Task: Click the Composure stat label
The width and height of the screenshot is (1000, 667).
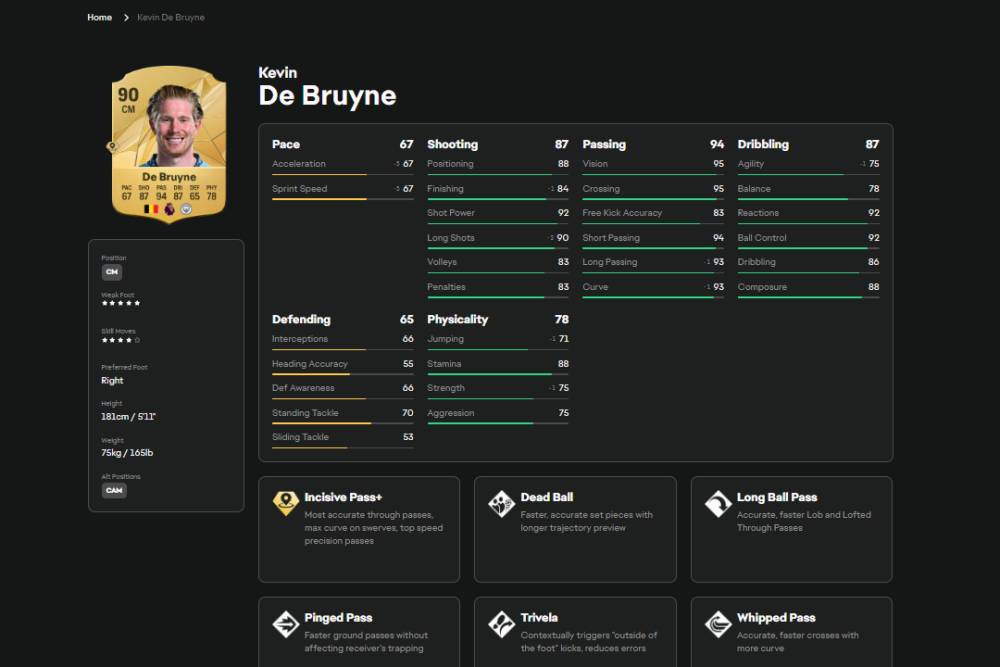Action: (762, 287)
